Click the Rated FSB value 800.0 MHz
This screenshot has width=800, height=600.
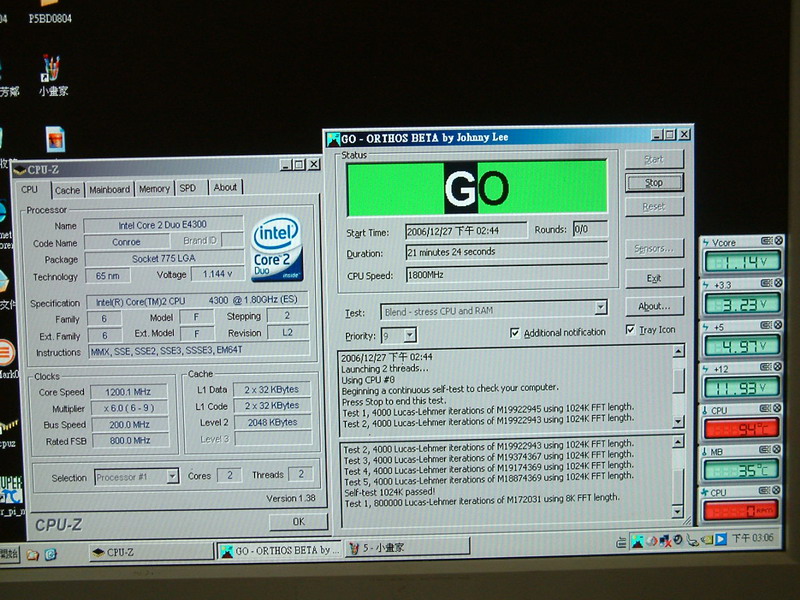(x=130, y=440)
